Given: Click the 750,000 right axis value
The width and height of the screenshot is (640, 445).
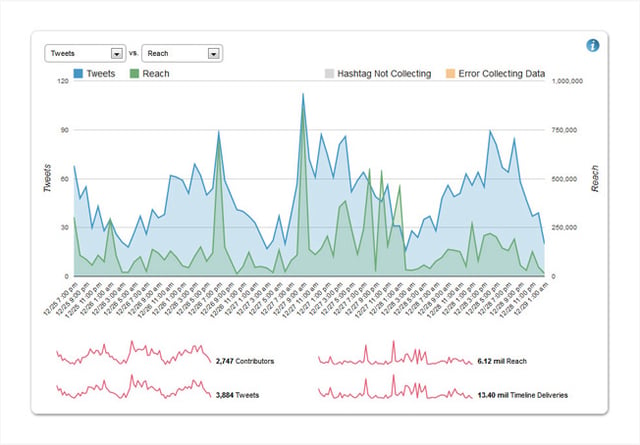Looking at the screenshot, I should point(564,130).
